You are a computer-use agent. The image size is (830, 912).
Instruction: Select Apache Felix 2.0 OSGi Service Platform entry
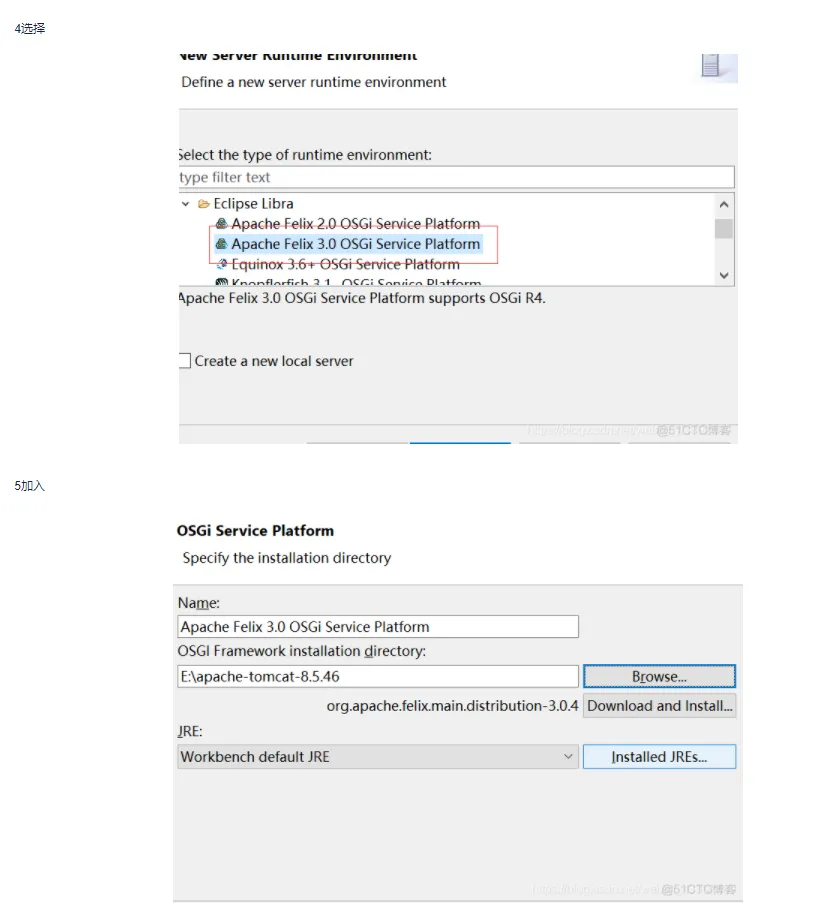click(355, 224)
